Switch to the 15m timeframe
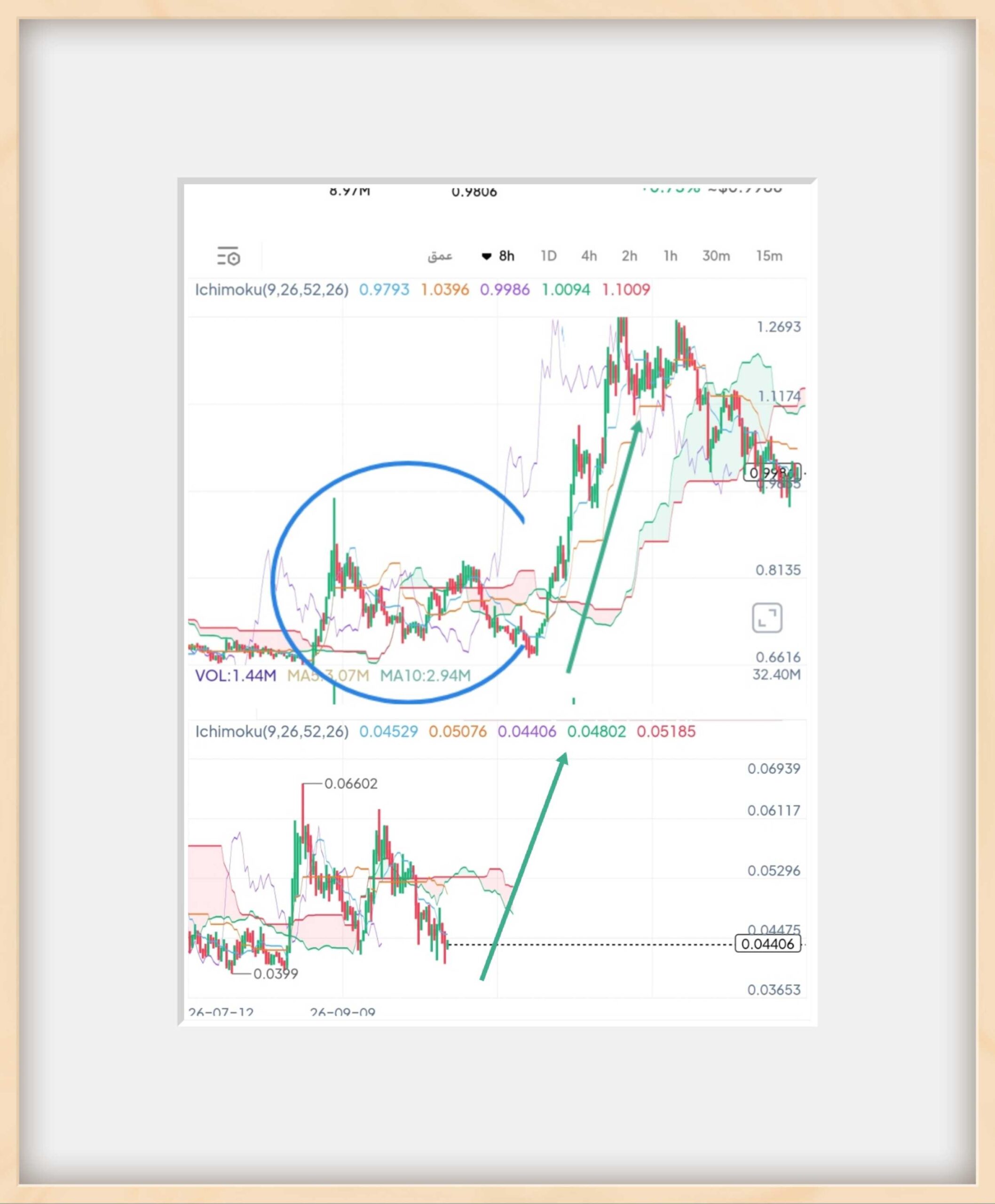995x1204 pixels. (x=769, y=256)
